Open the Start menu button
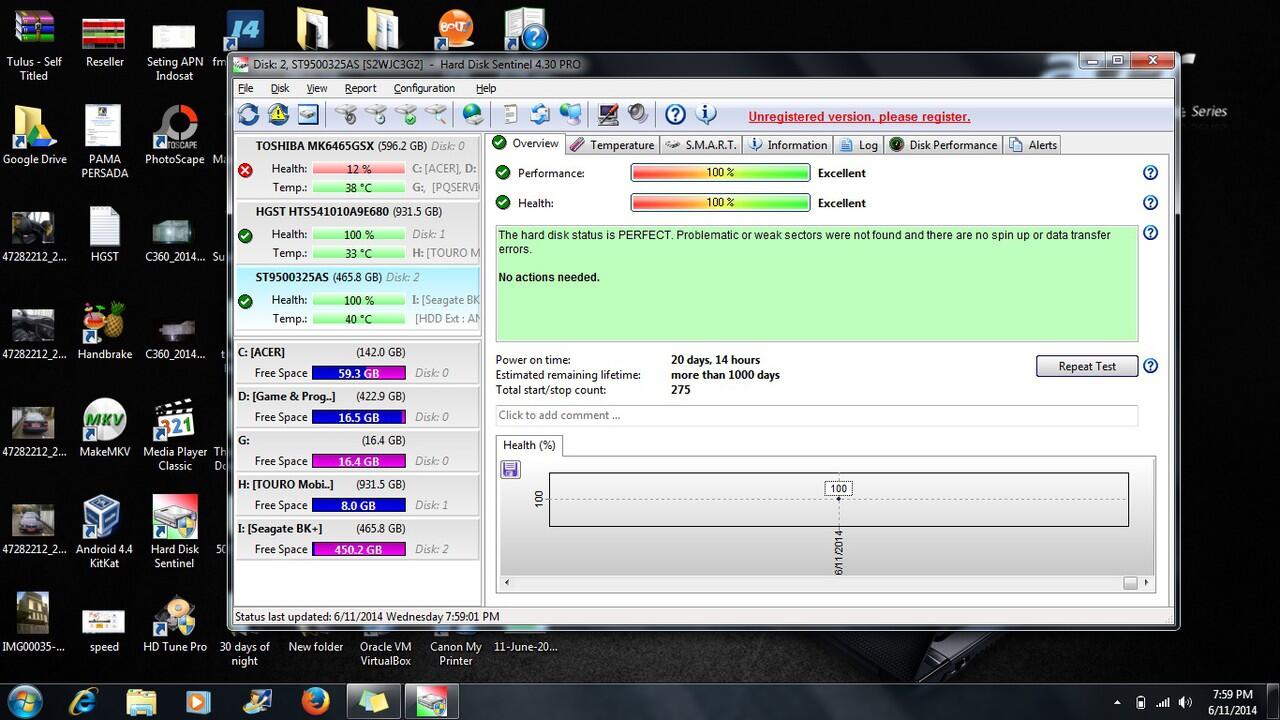The width and height of the screenshot is (1280, 720). coord(24,701)
